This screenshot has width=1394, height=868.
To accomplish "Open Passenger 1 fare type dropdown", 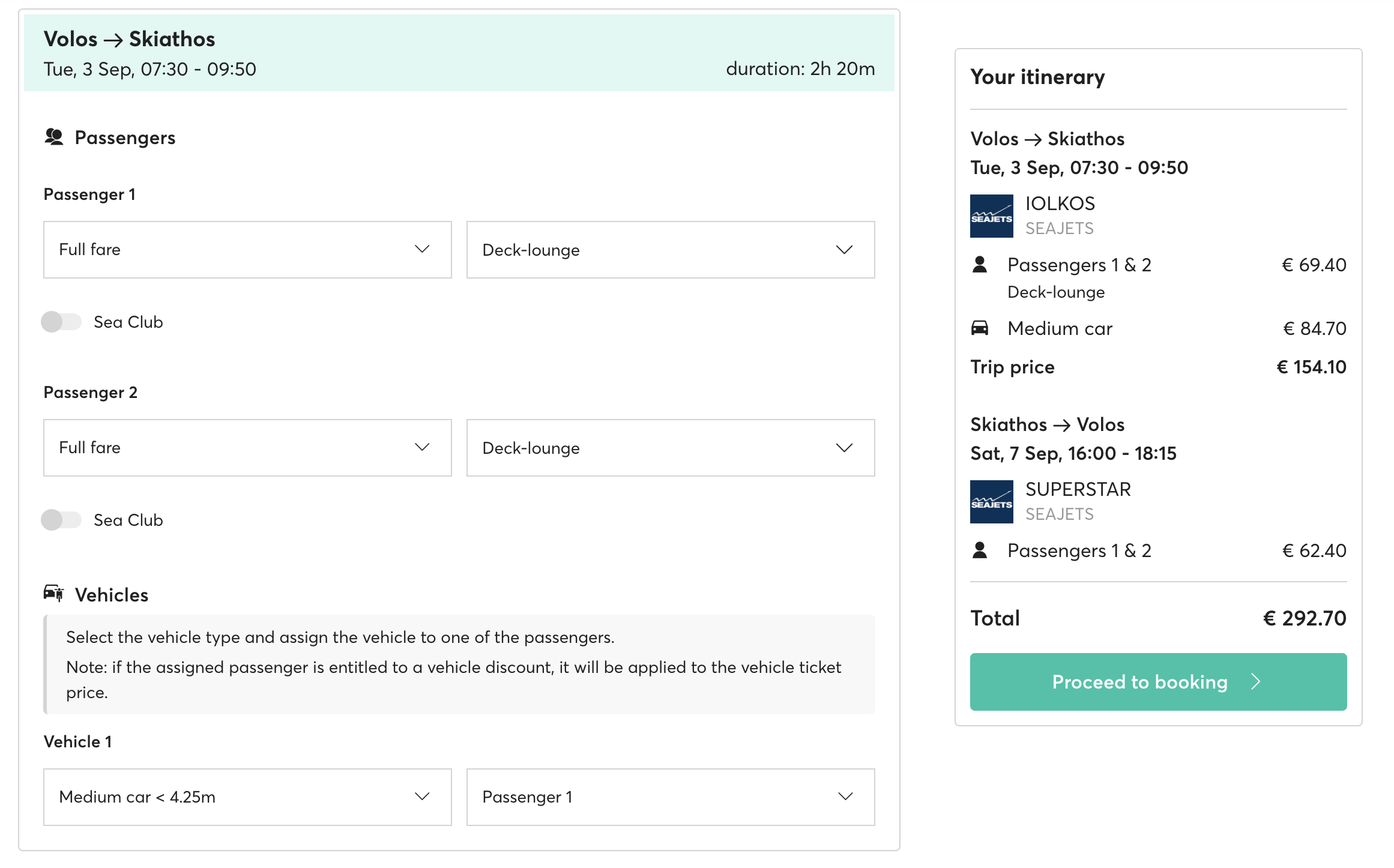I will (x=247, y=250).
